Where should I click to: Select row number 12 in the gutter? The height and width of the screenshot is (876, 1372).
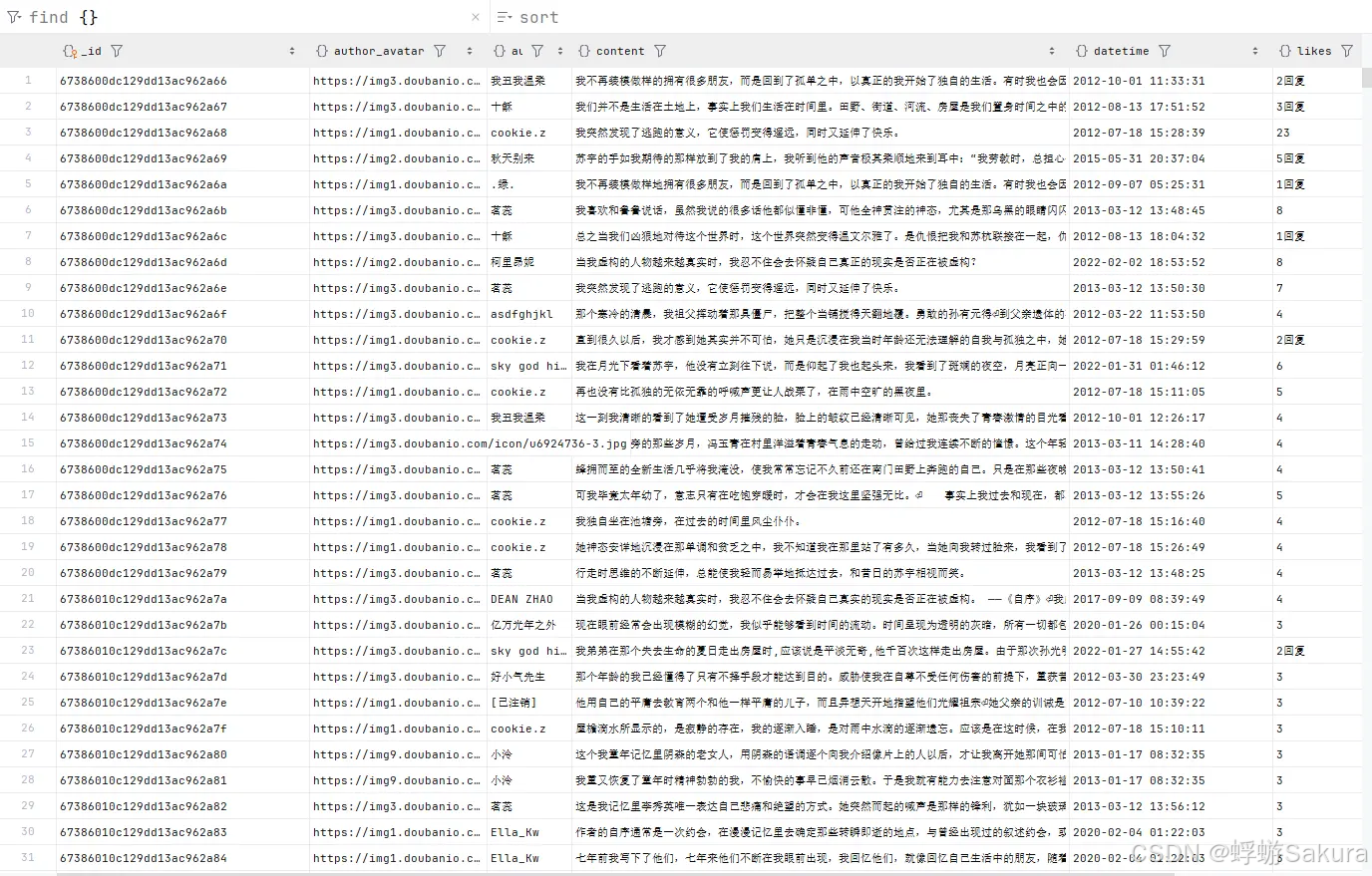pos(28,366)
